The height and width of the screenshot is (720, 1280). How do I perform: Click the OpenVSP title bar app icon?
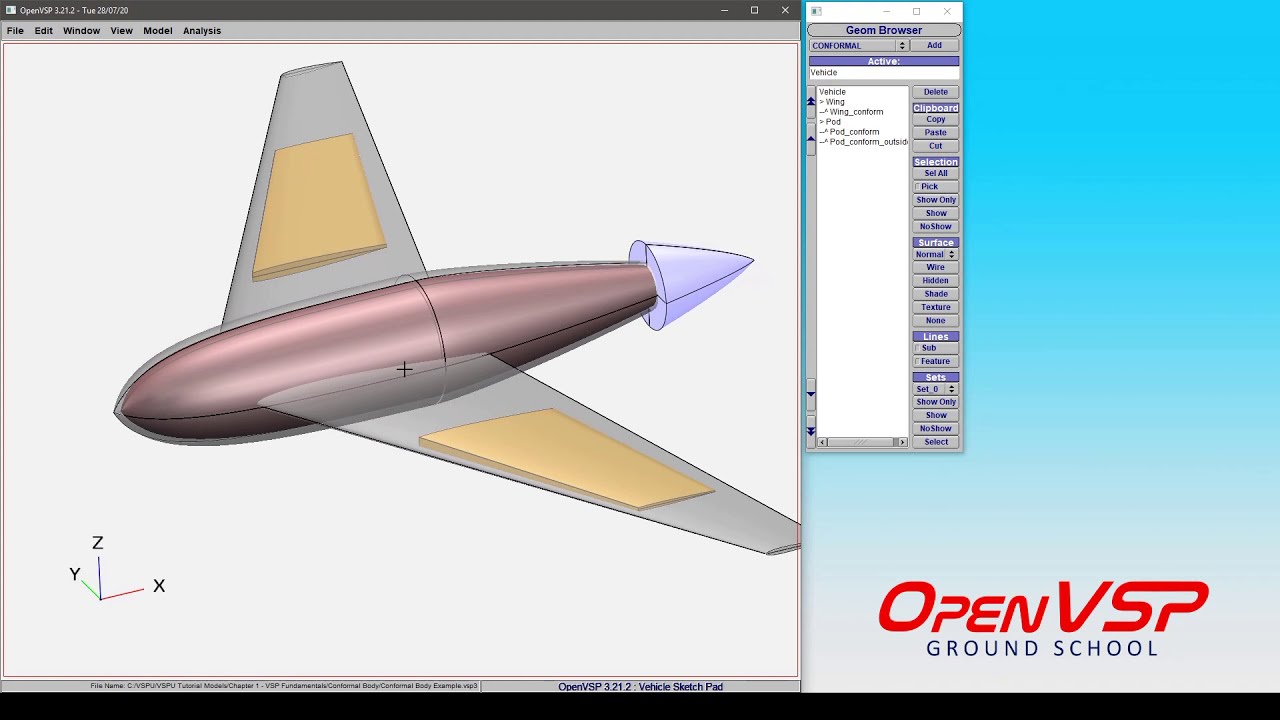click(x=10, y=10)
